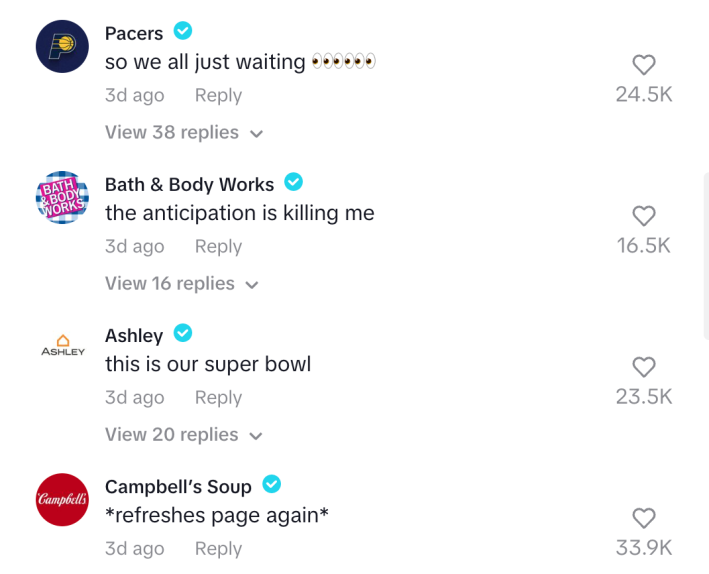The height and width of the screenshot is (574, 709).
Task: Click the Pacers verified badge
Action: (182, 32)
